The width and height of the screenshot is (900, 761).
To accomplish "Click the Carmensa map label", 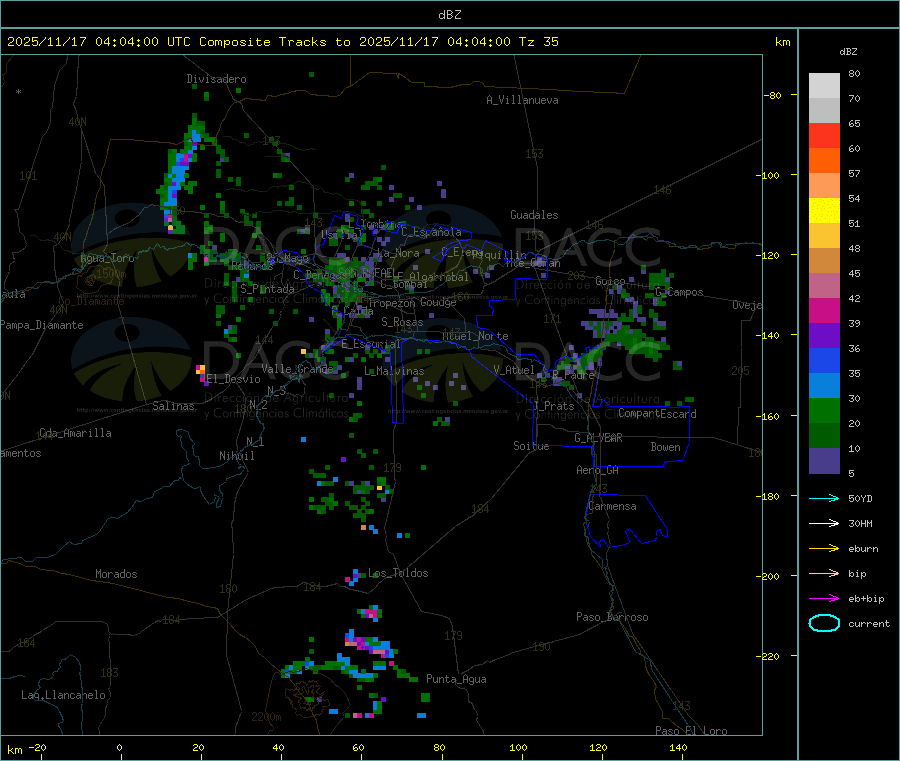I will point(612,506).
